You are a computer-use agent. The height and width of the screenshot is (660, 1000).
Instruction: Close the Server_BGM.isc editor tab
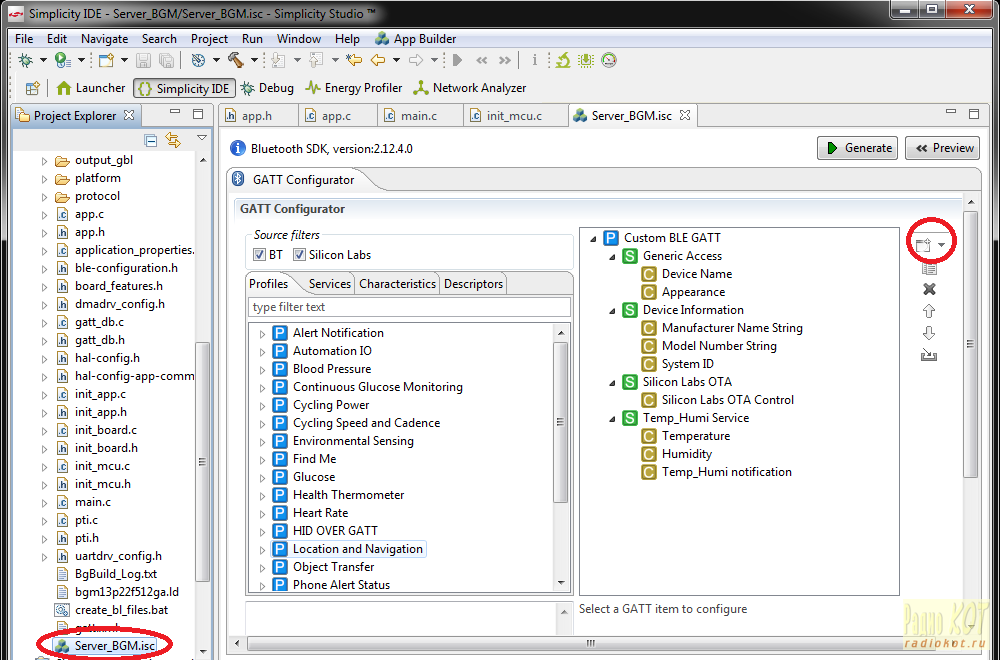coord(686,115)
